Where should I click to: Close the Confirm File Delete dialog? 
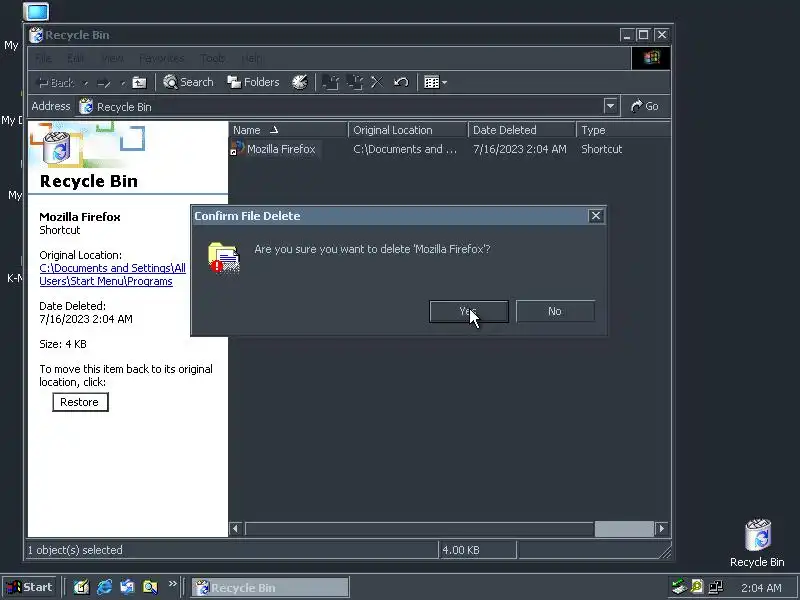point(595,216)
